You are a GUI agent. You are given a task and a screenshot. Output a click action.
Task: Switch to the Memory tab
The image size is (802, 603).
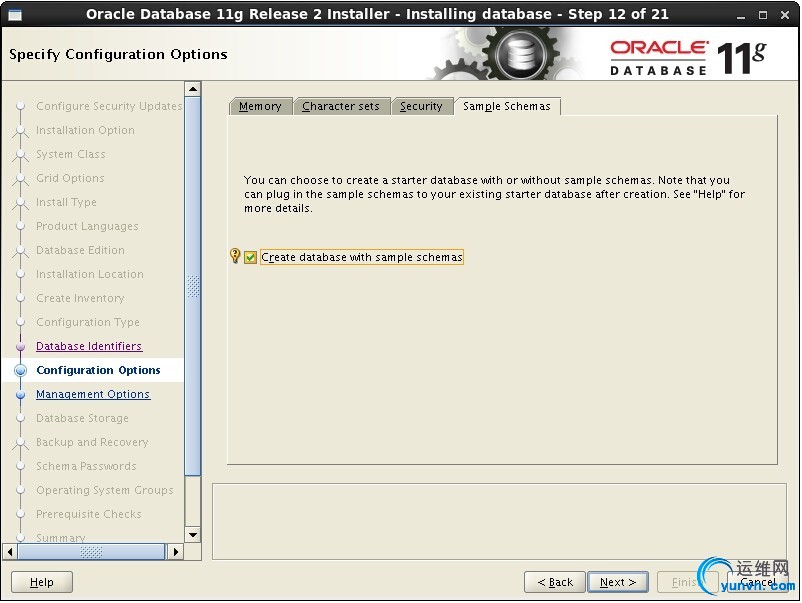pyautogui.click(x=260, y=106)
